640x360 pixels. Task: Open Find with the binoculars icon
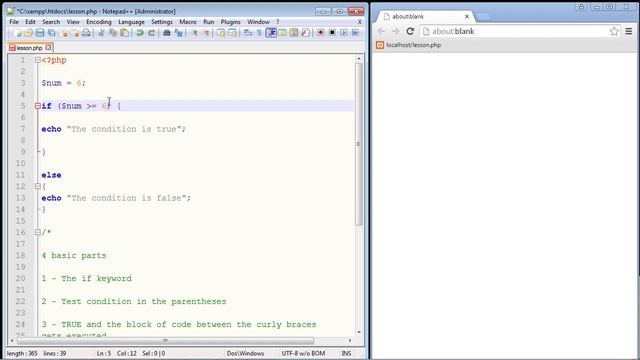point(167,33)
